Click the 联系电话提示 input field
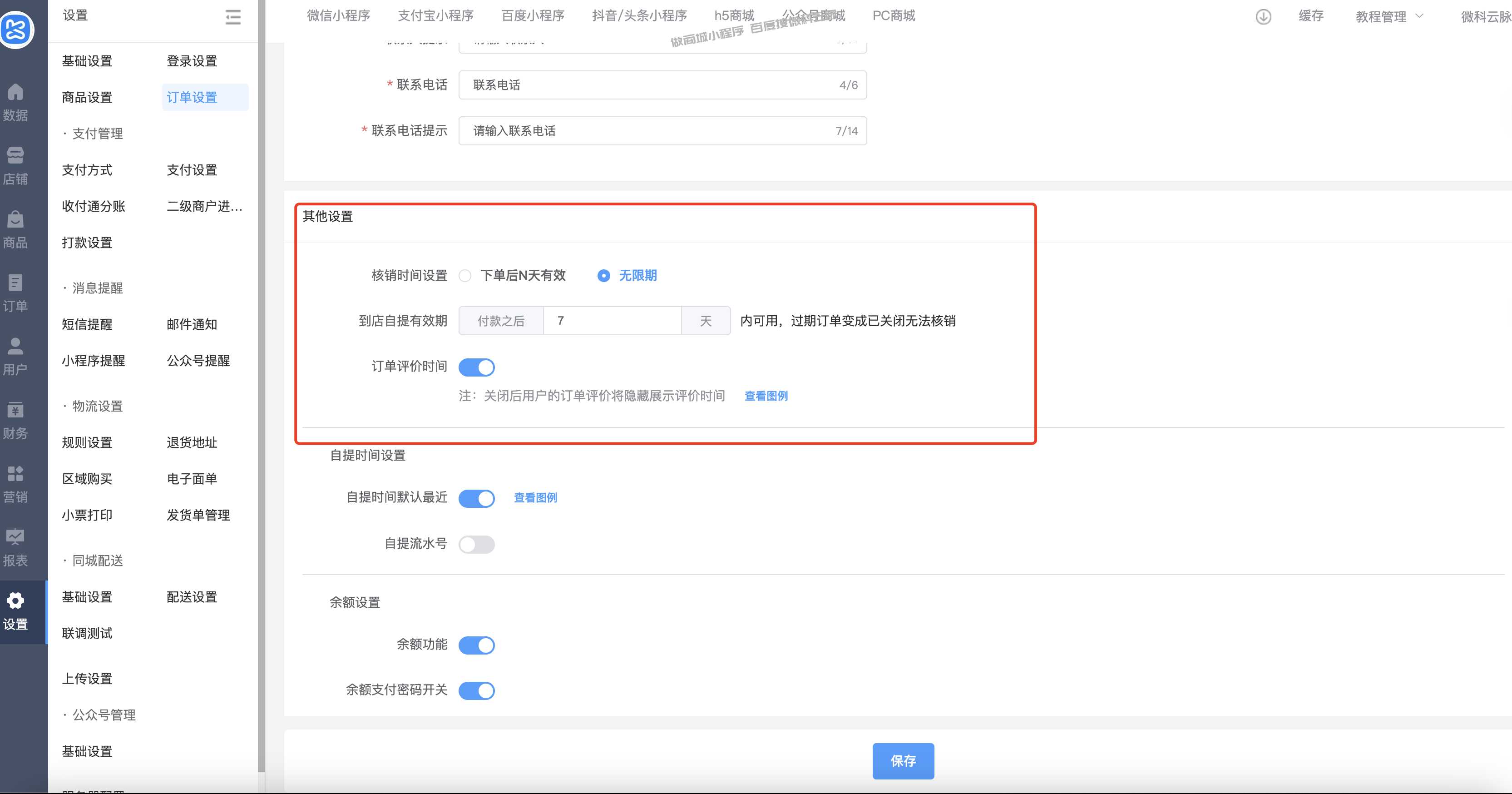 pyautogui.click(x=662, y=131)
